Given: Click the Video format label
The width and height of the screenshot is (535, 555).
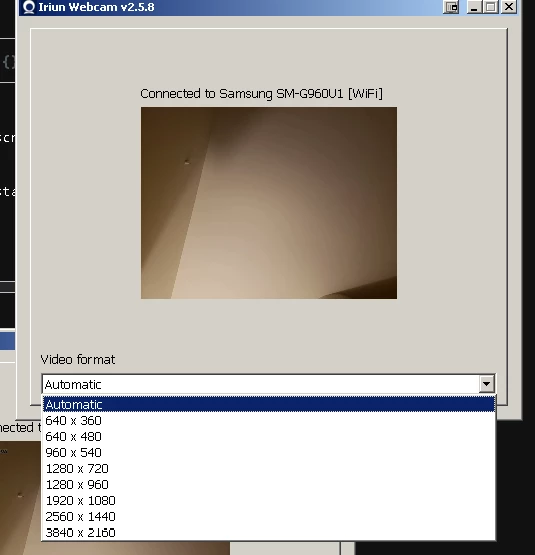Looking at the screenshot, I should (x=78, y=360).
